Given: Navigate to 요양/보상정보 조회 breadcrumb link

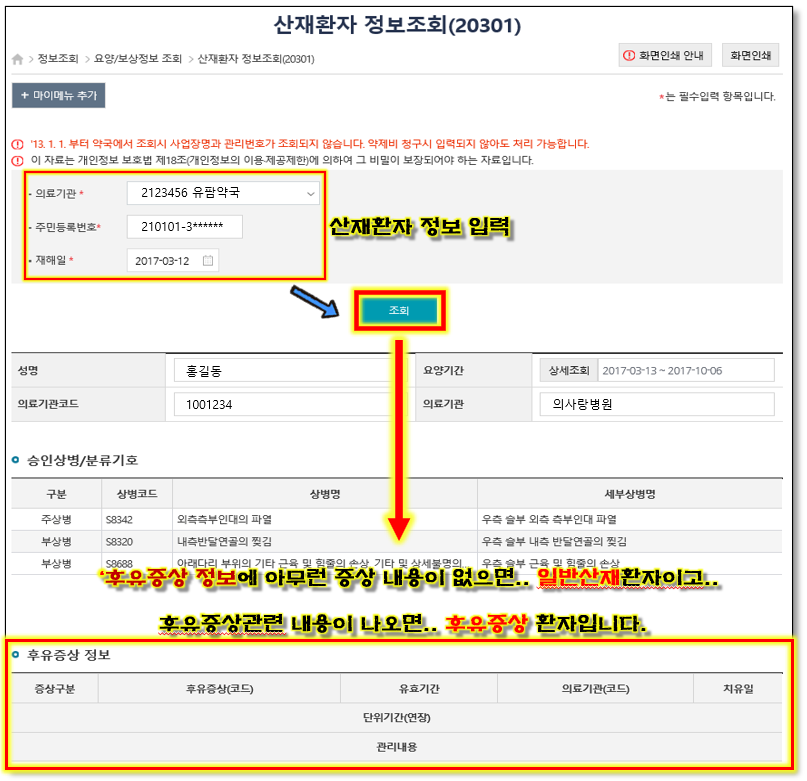Looking at the screenshot, I should 138,59.
